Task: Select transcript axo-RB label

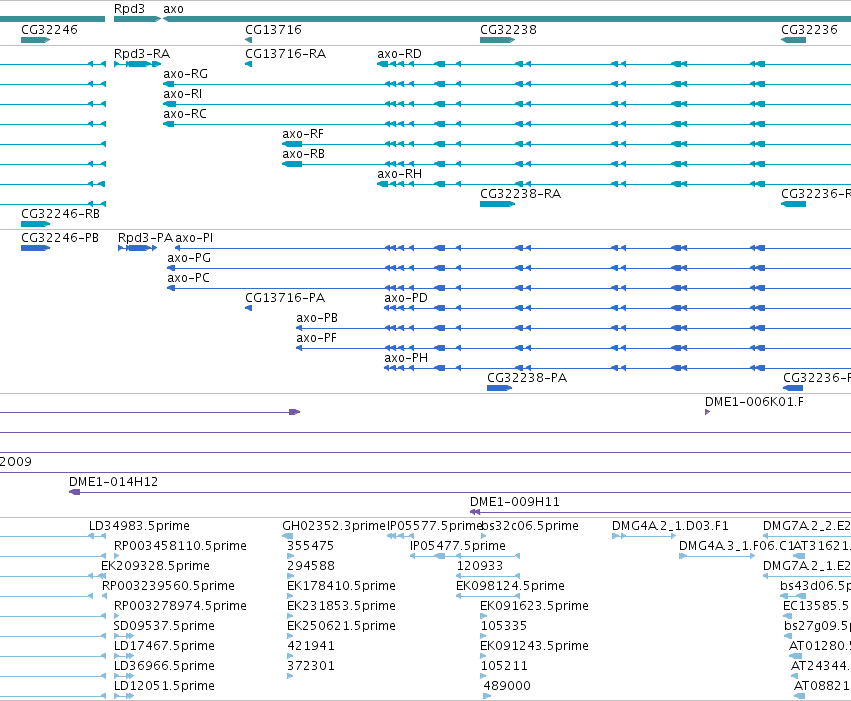Action: coord(303,154)
